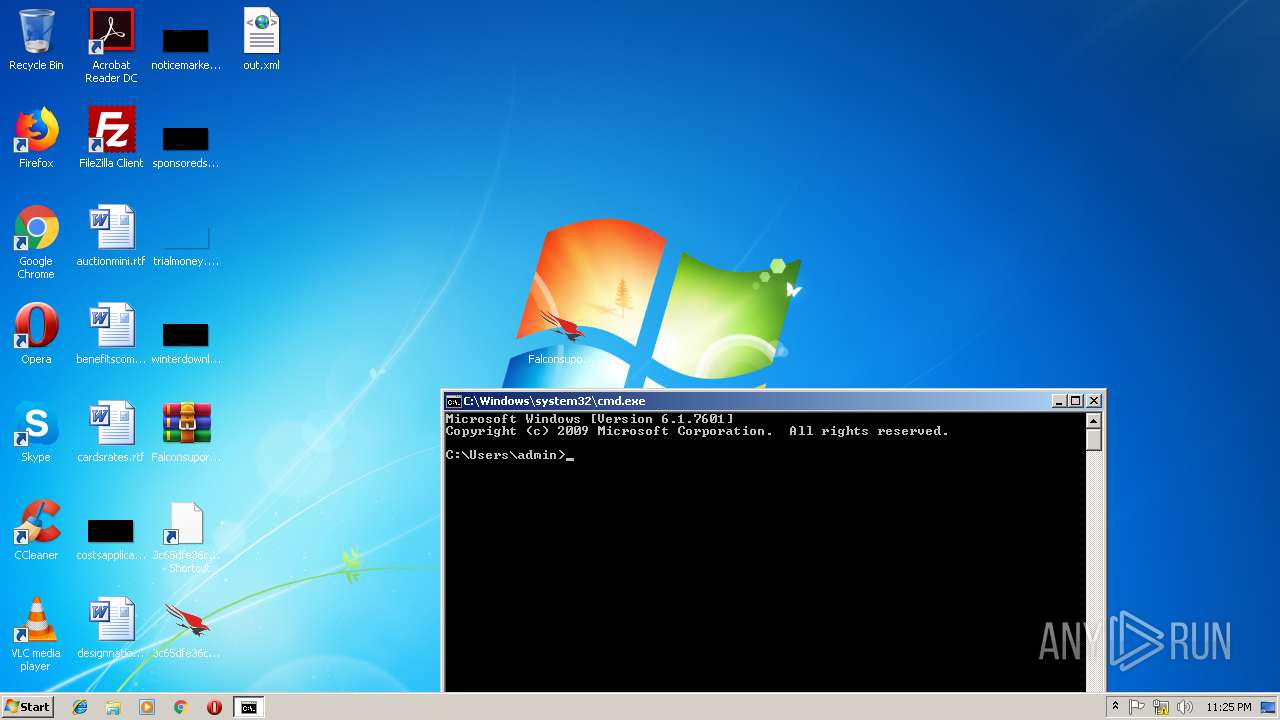Screen dimensions: 1280x720
Task: Minimize the cmd.exe window
Action: click(1059, 401)
